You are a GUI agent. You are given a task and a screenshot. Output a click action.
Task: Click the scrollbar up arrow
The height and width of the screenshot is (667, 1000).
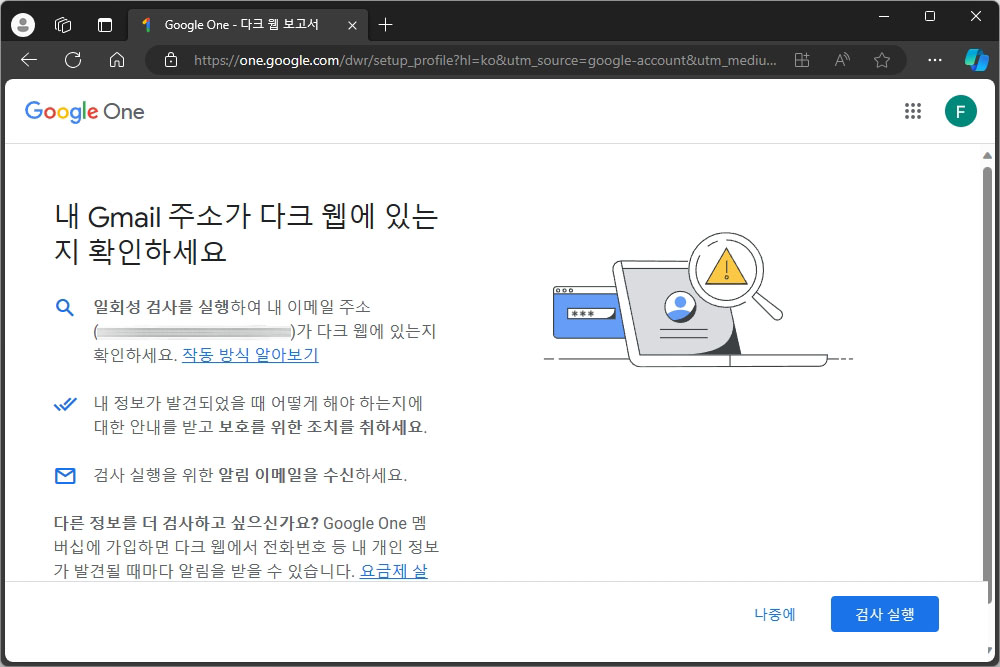tap(987, 156)
